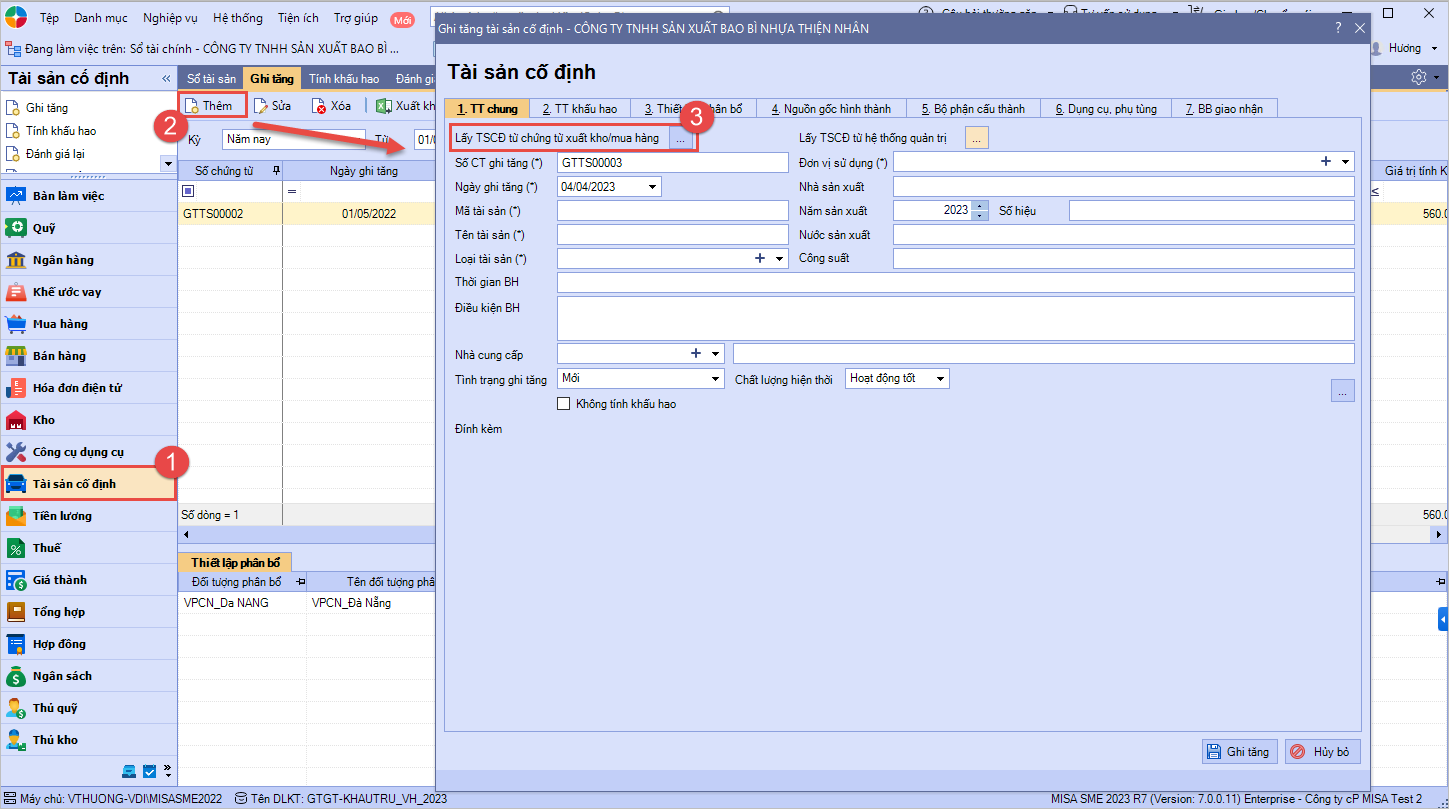
Task: Select Công cụ dụng cụ module
Action: tap(78, 452)
